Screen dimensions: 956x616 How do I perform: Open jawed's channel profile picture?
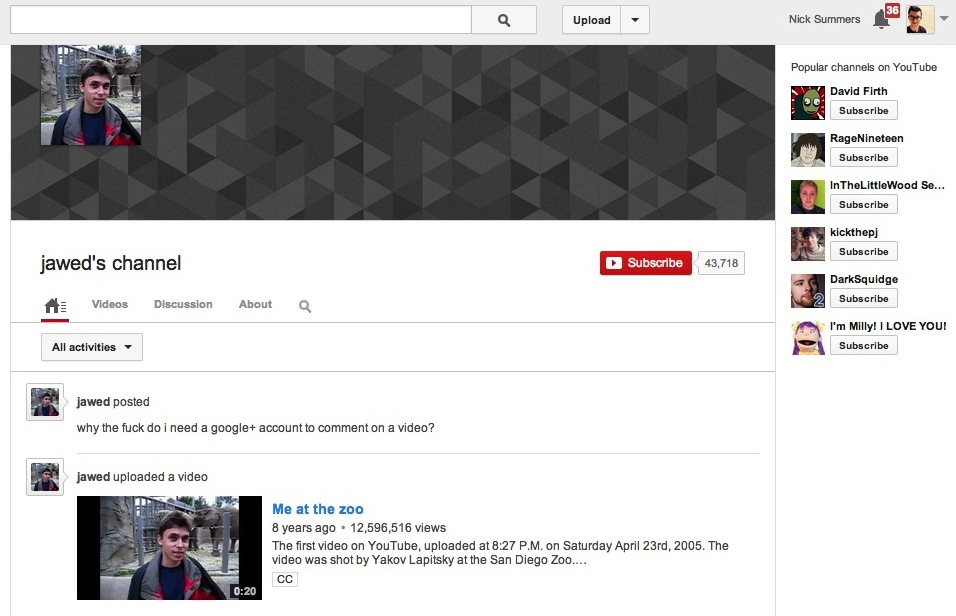tap(91, 95)
